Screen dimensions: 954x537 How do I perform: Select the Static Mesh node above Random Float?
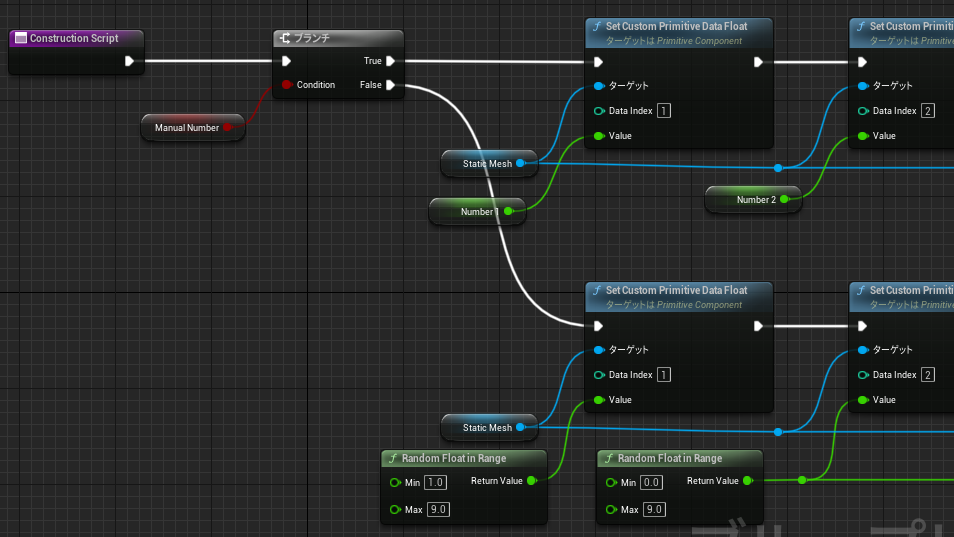[x=489, y=428]
